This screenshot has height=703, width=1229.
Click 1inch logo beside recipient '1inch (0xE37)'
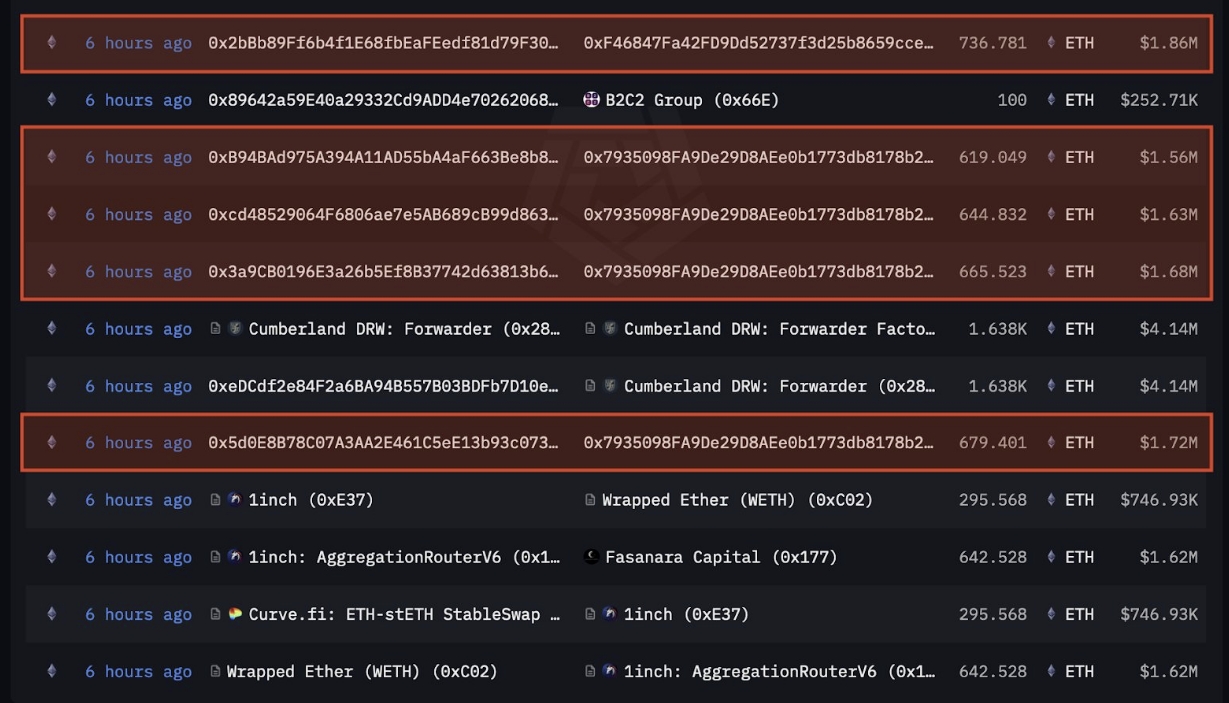click(610, 614)
